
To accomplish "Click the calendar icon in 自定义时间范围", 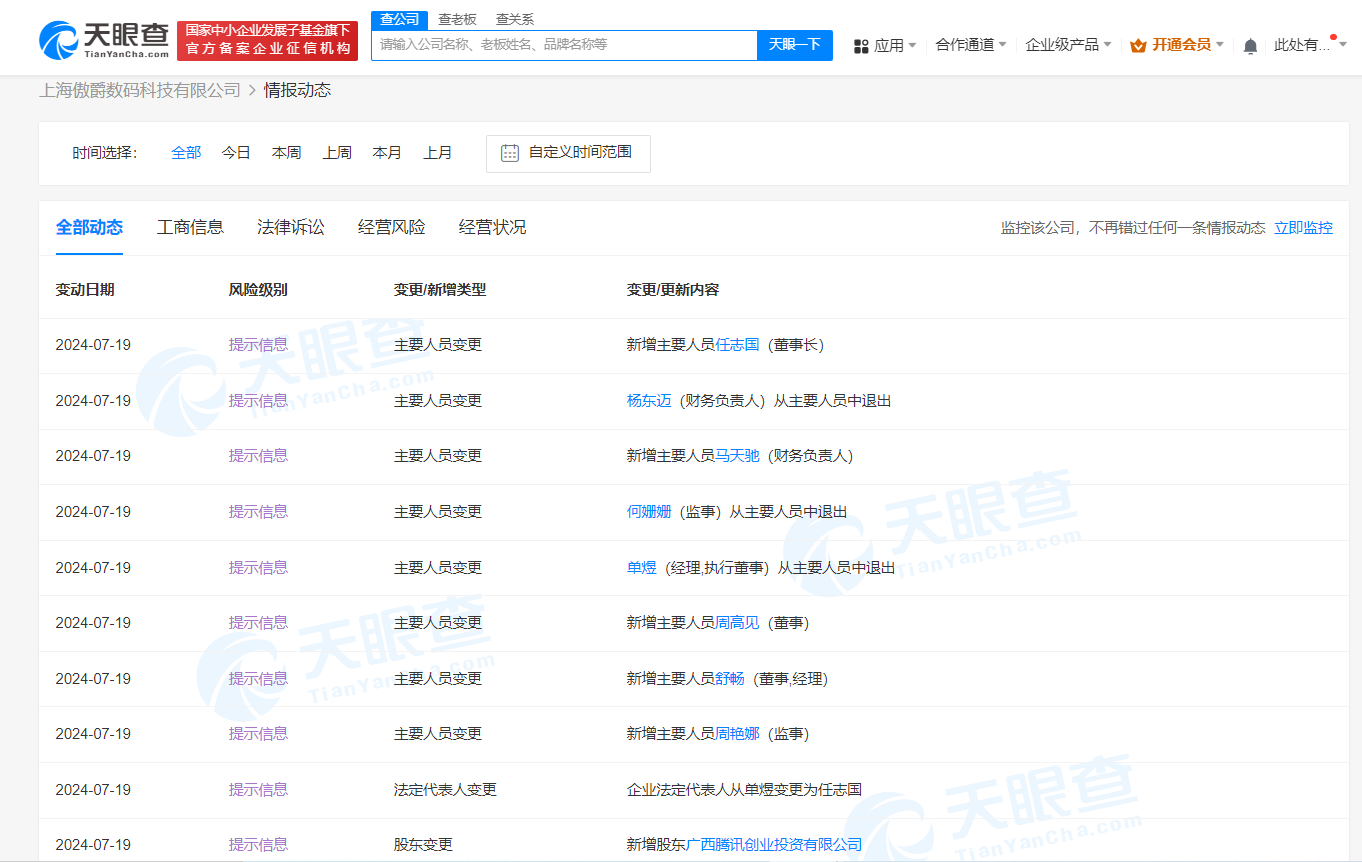I will pyautogui.click(x=510, y=153).
